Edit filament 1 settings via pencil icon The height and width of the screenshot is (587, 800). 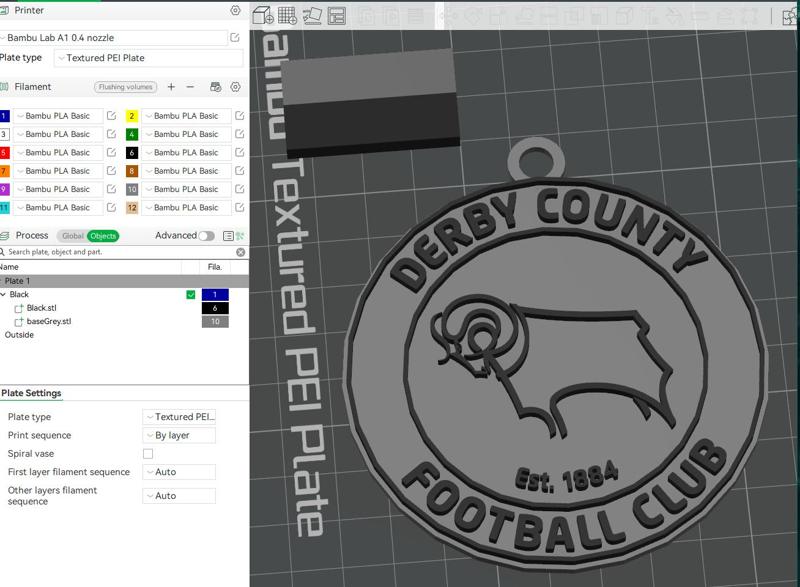pyautogui.click(x=111, y=115)
